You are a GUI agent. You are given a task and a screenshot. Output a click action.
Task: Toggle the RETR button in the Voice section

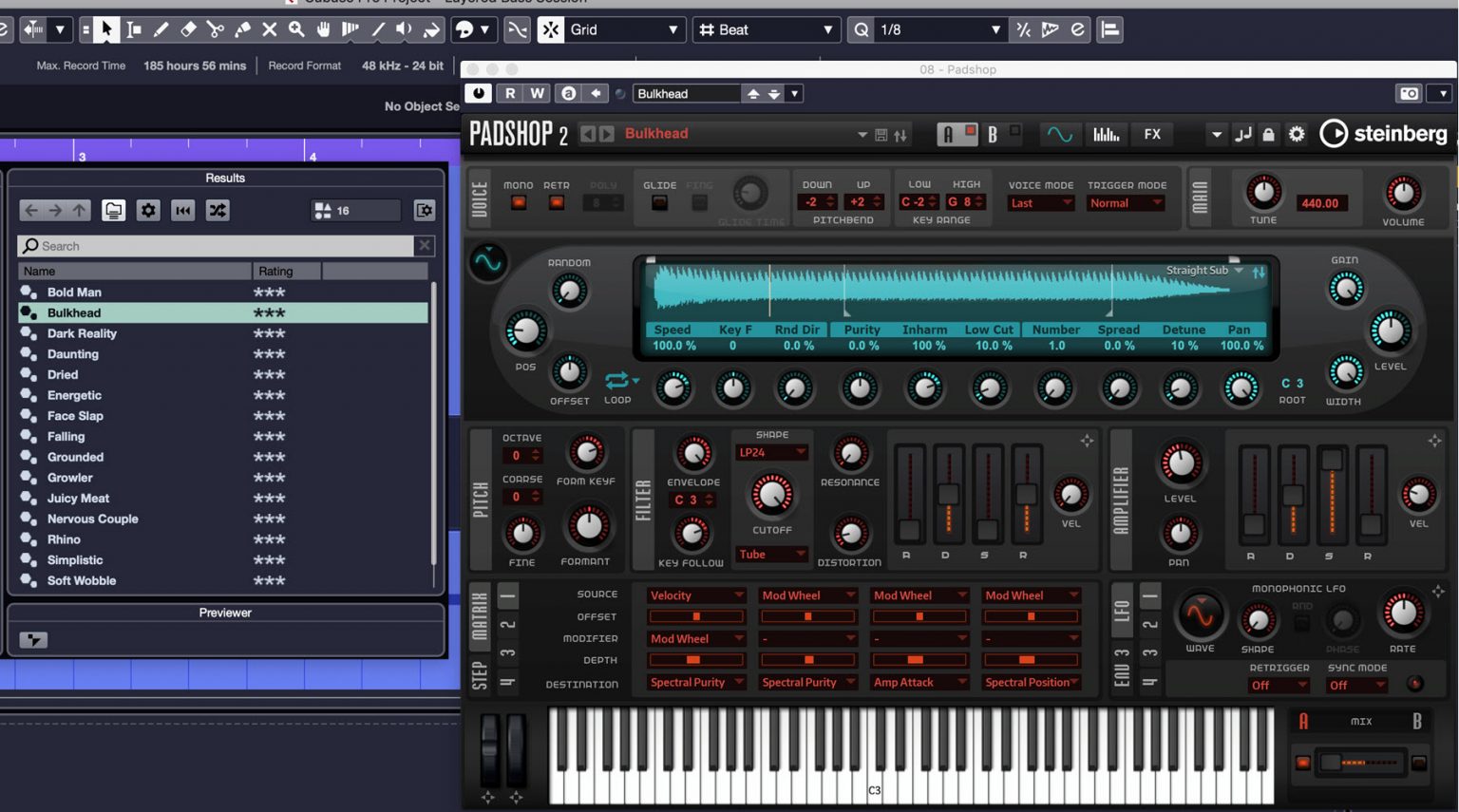click(557, 200)
